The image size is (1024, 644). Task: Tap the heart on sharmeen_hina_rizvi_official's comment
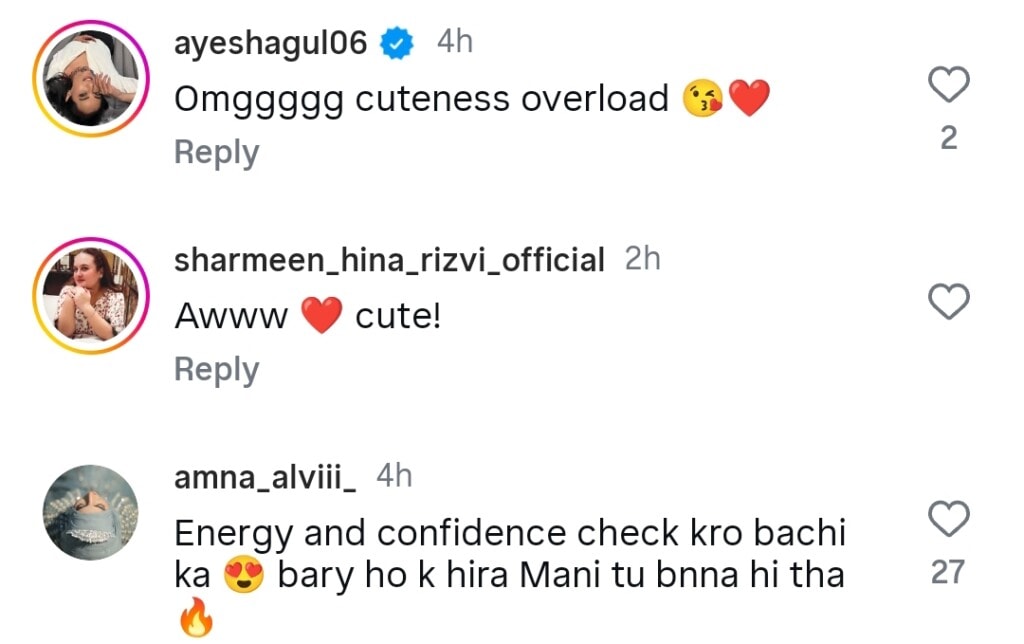(x=949, y=301)
